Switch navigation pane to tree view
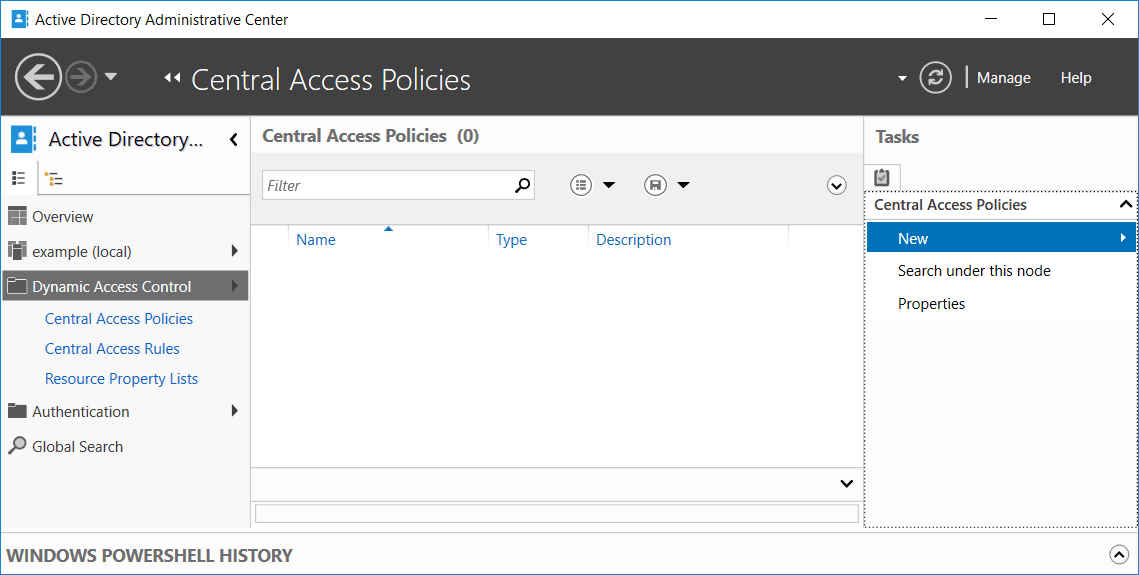Image resolution: width=1139 pixels, height=575 pixels. coord(54,178)
